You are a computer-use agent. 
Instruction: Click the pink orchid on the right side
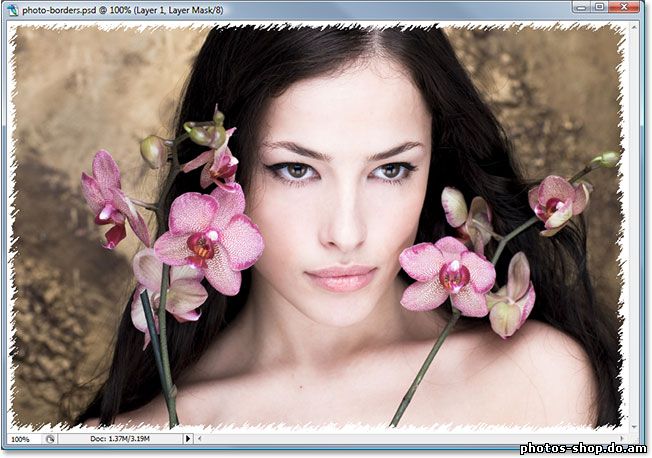448,272
